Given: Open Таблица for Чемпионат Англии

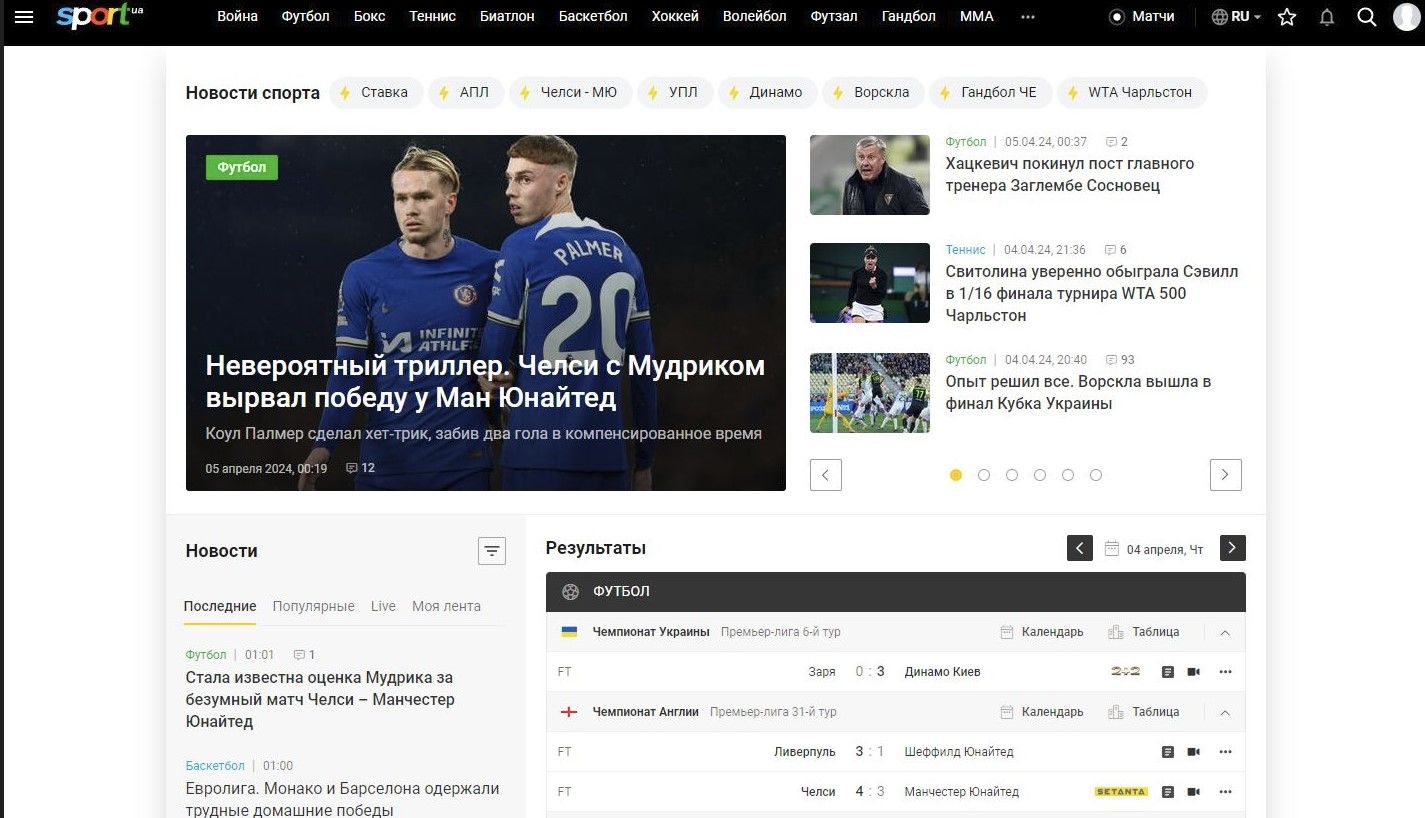Looking at the screenshot, I should (x=1144, y=712).
